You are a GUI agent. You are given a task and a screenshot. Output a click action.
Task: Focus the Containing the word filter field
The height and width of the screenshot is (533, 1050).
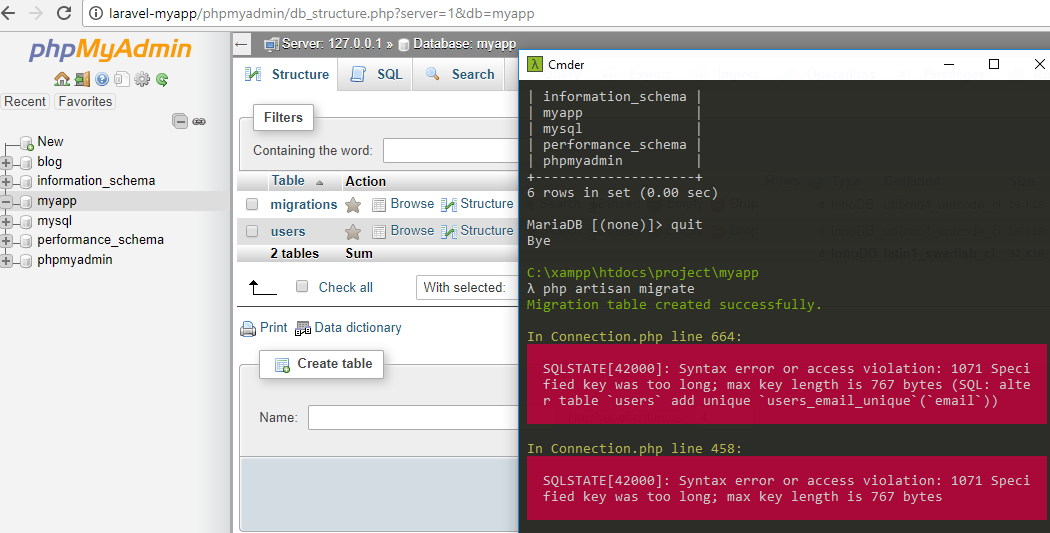point(451,151)
